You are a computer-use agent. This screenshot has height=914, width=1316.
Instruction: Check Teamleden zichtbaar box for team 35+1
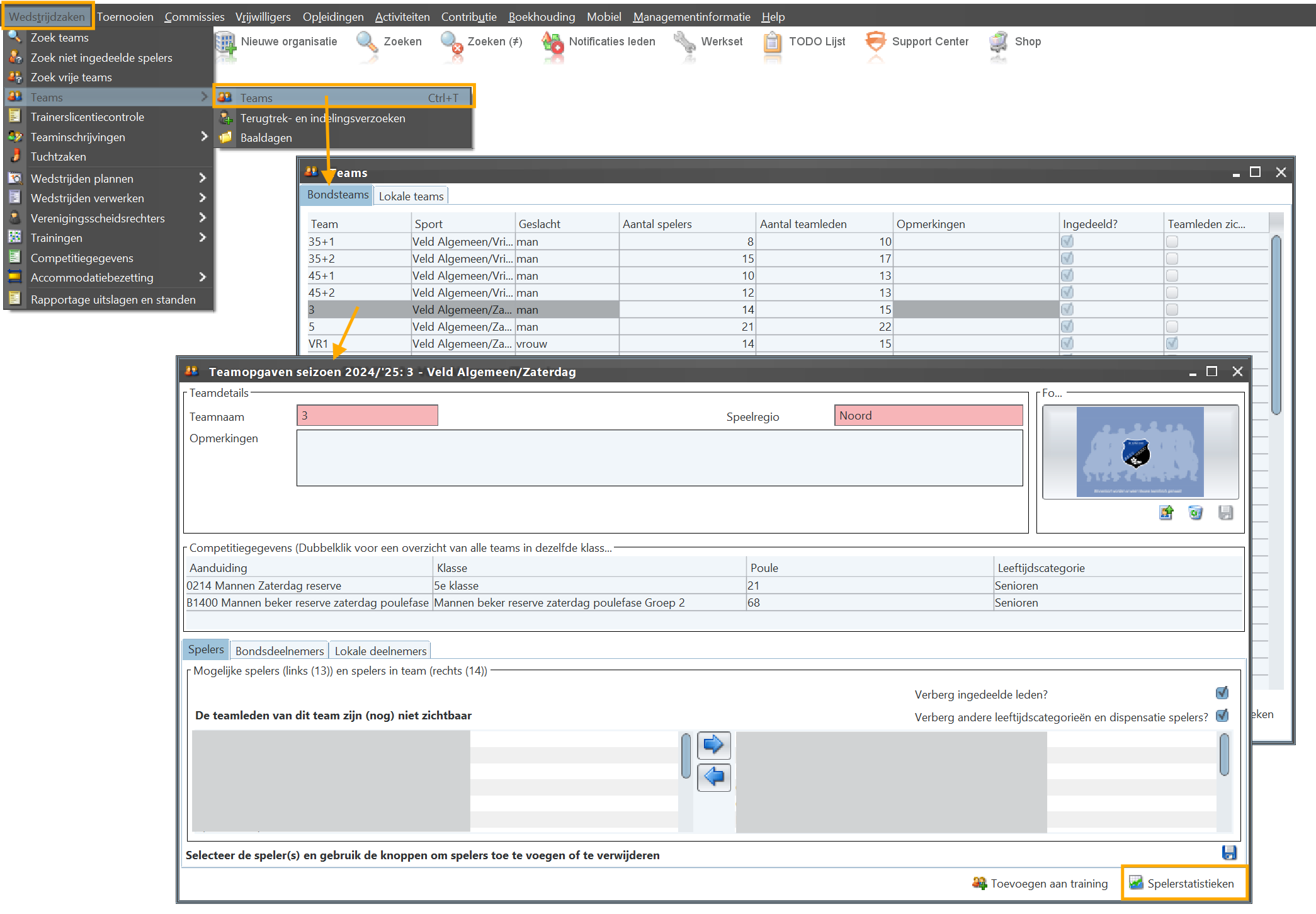tap(1172, 242)
